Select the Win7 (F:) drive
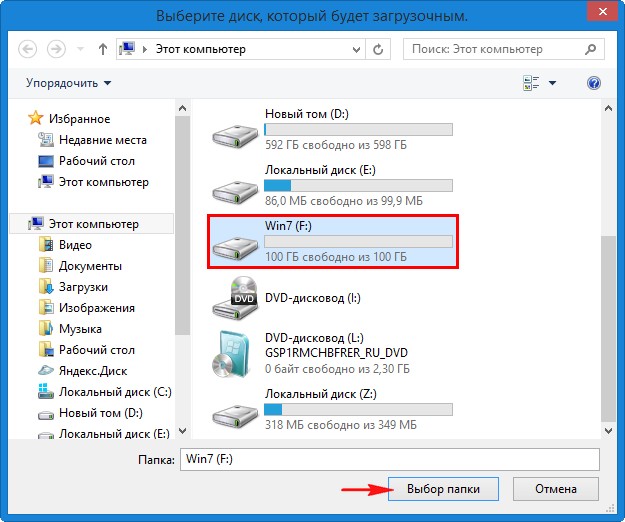Screen dimensions: 625x522 [x=333, y=241]
